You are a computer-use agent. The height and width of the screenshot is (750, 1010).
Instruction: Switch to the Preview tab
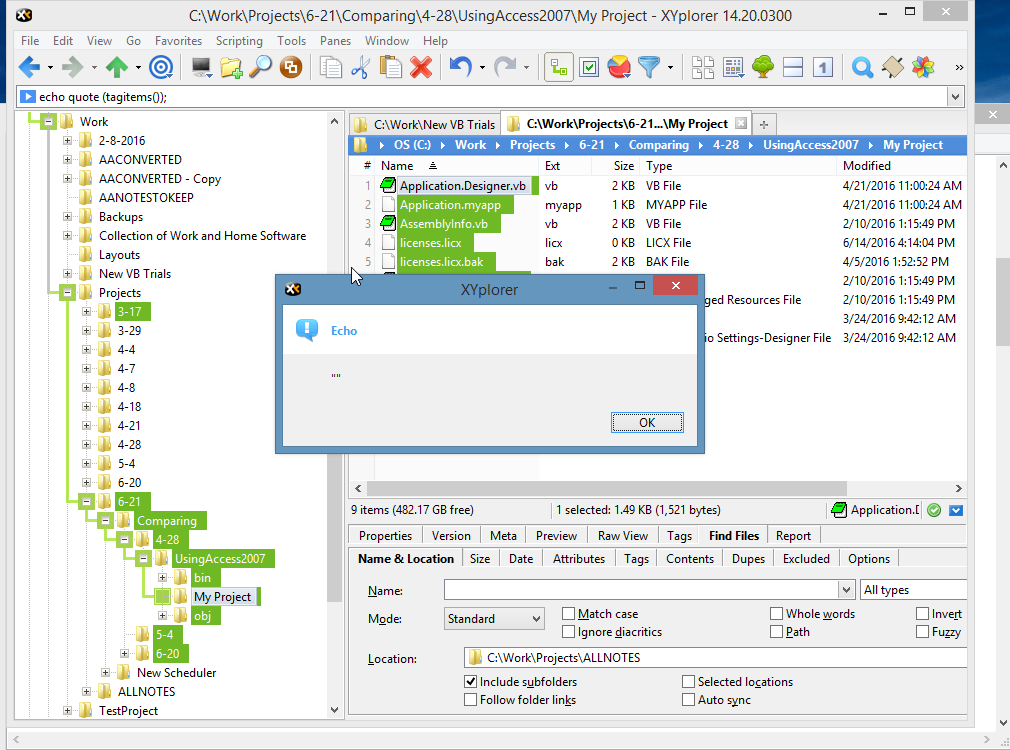[x=556, y=536]
